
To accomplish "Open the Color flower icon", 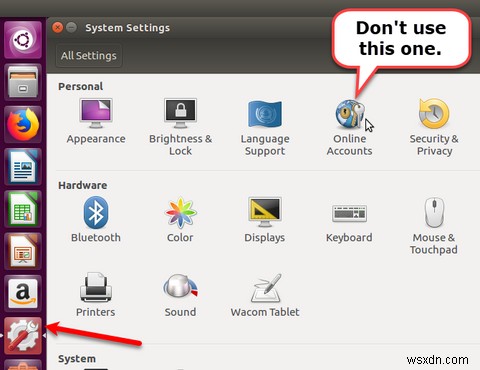I will 180,213.
